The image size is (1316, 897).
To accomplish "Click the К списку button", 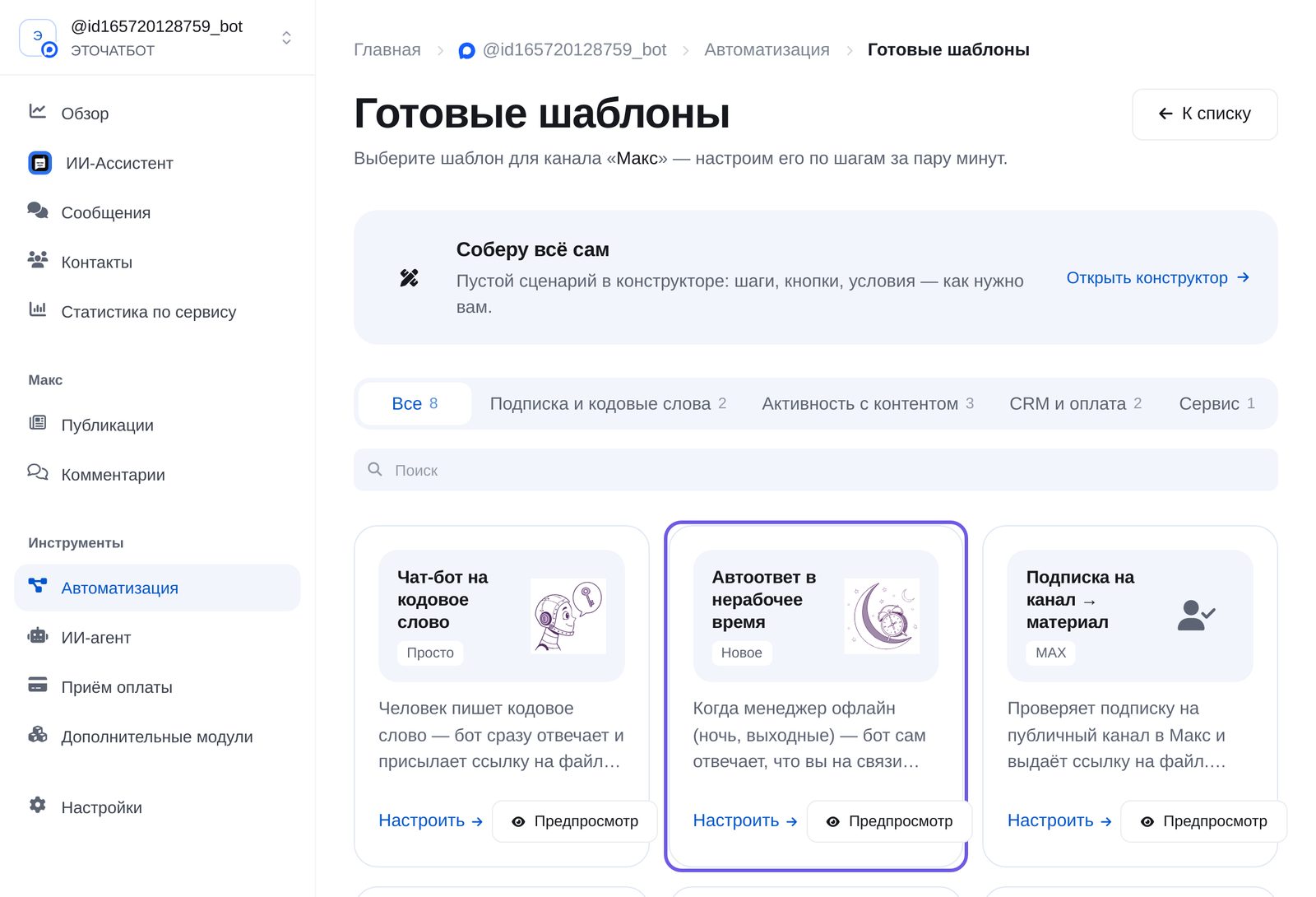I will [1204, 114].
